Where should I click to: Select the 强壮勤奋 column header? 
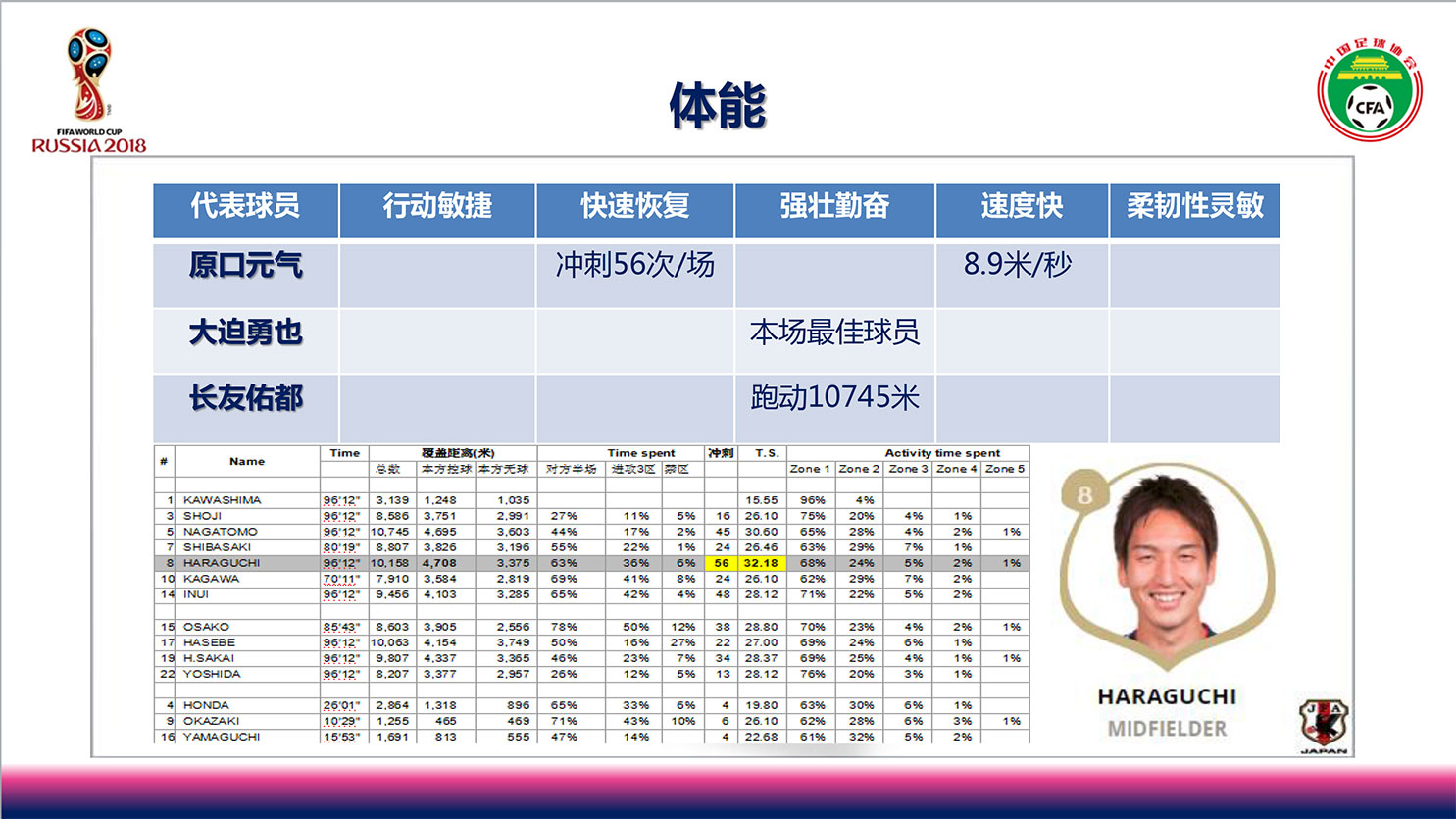pyautogui.click(x=834, y=207)
